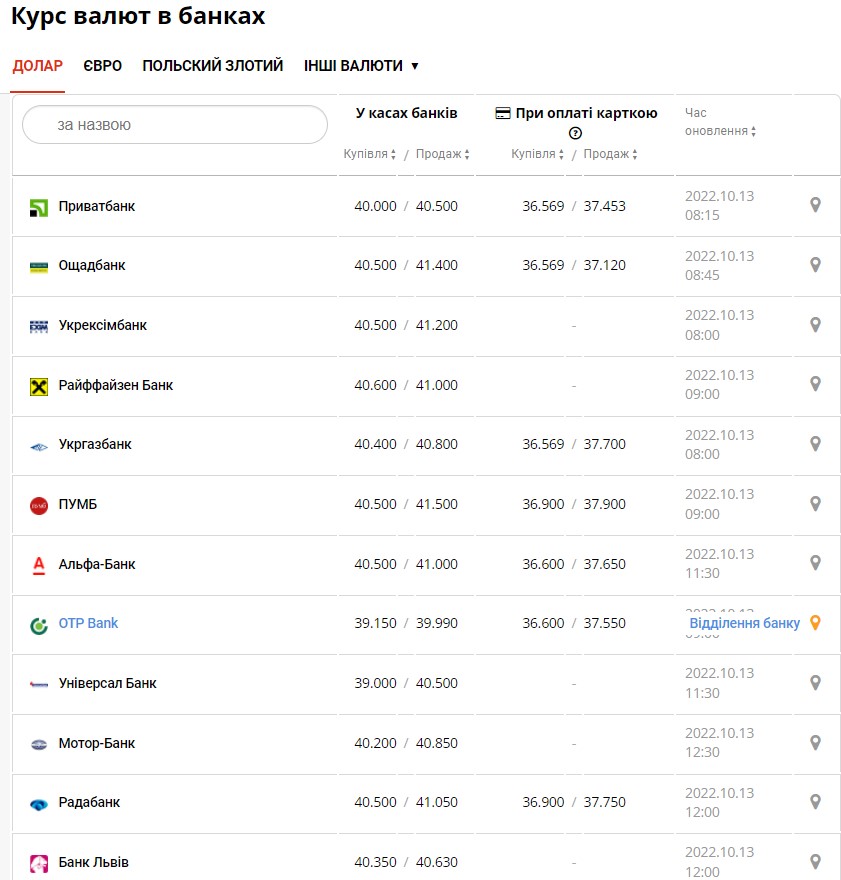Click the location pin for Укргазбанк
The image size is (841, 880).
pos(815,444)
